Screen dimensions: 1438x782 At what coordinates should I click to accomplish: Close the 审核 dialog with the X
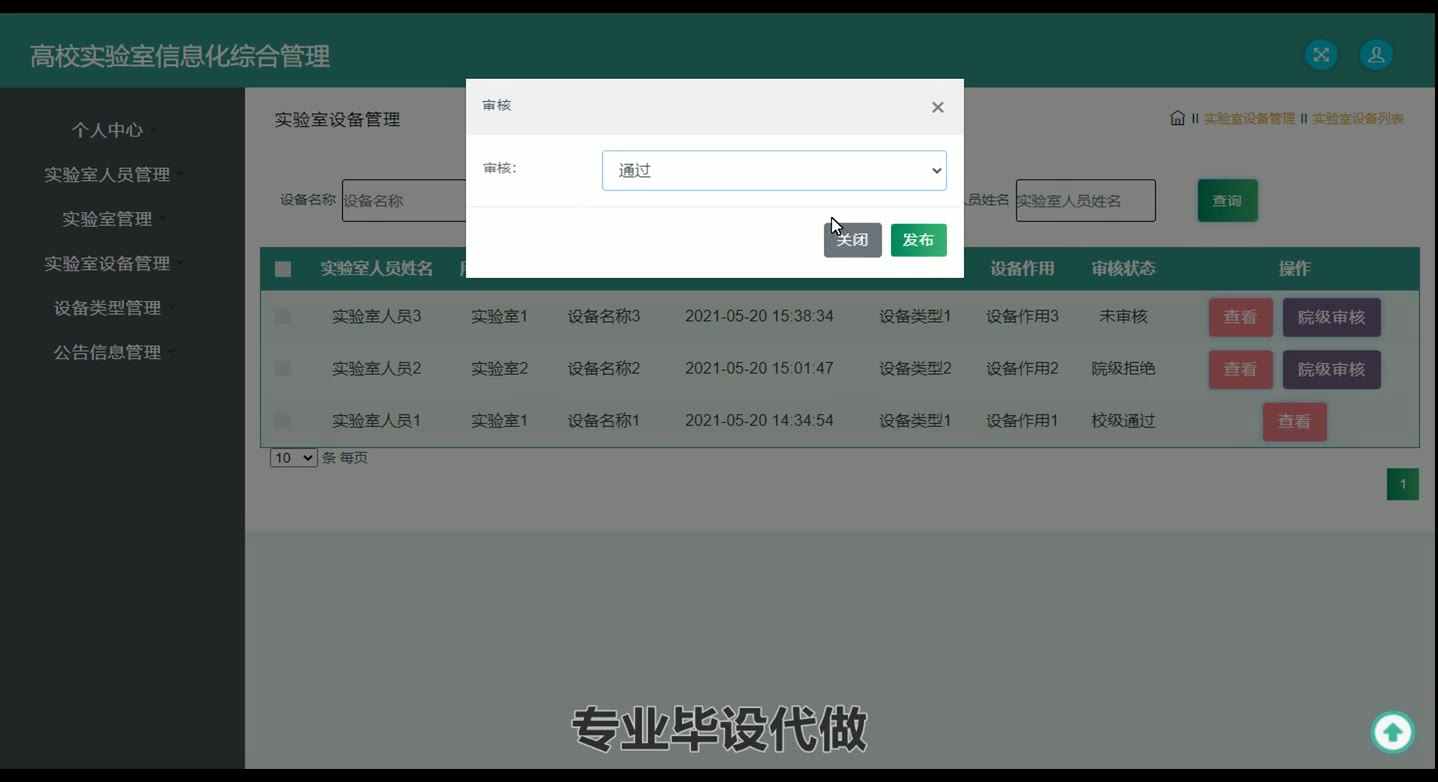(937, 107)
